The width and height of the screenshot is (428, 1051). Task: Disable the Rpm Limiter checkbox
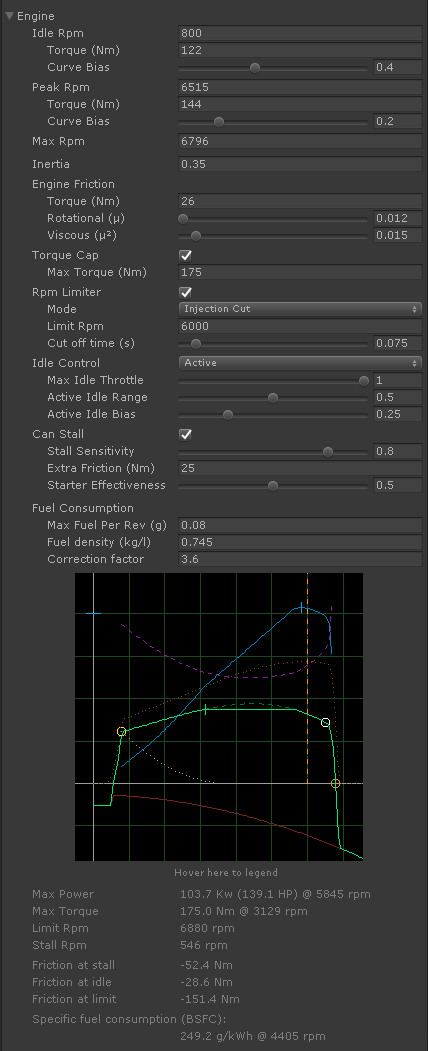(186, 292)
